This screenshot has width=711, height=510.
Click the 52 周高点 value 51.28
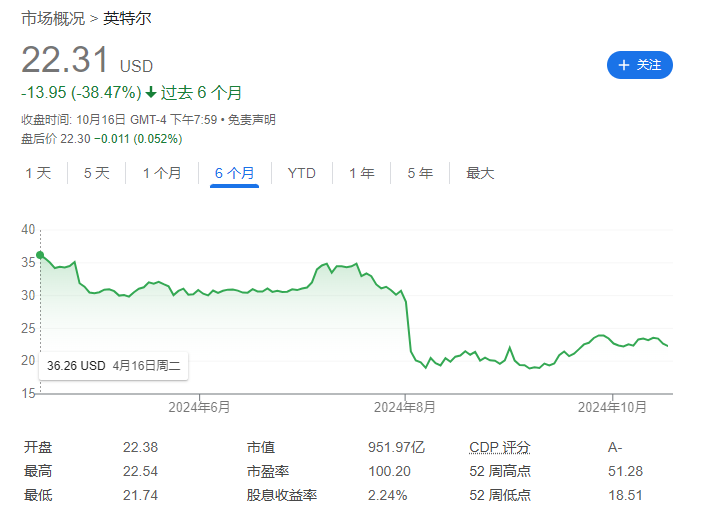(625, 471)
